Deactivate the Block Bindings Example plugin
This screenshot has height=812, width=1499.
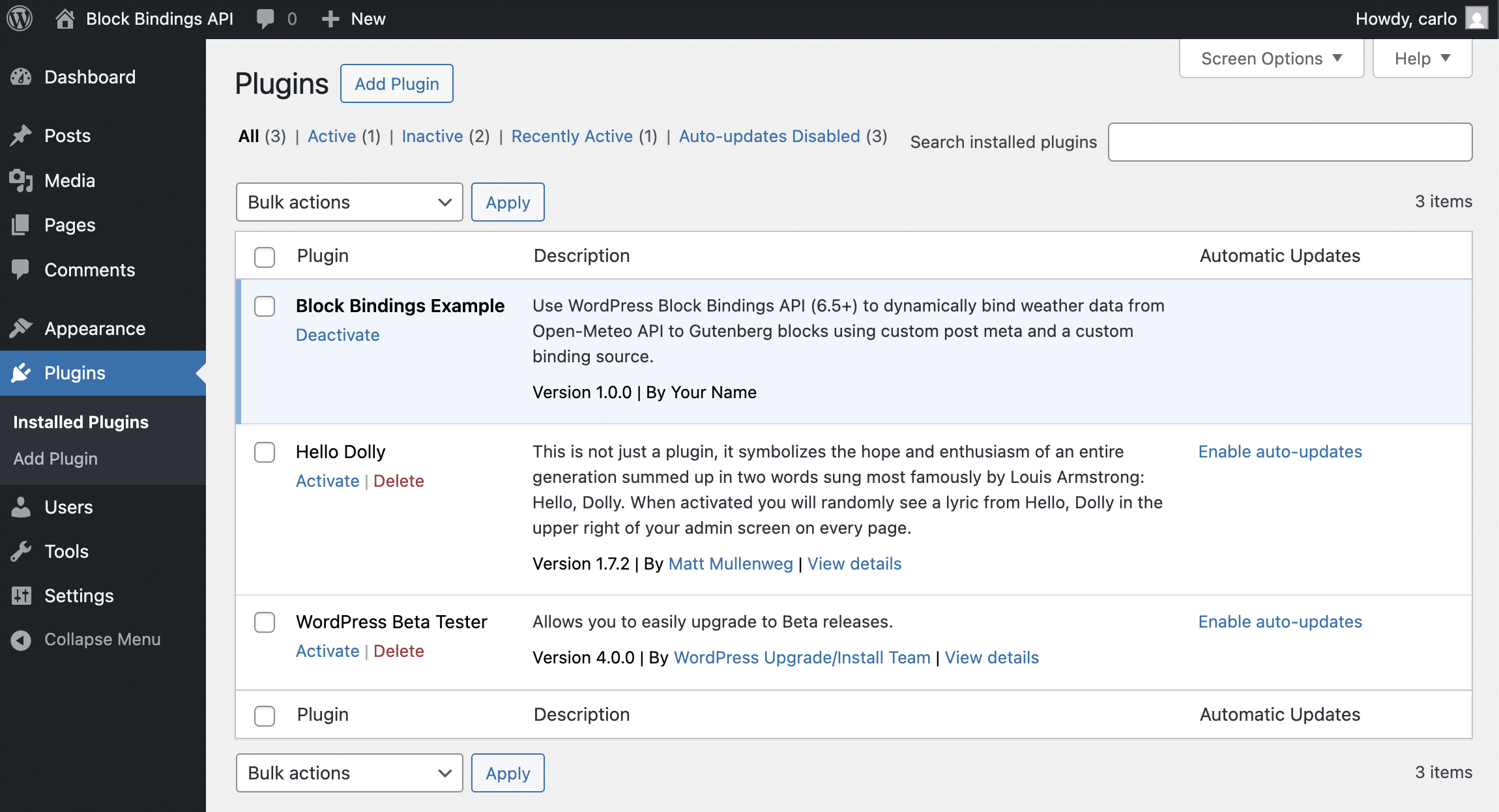pos(338,334)
